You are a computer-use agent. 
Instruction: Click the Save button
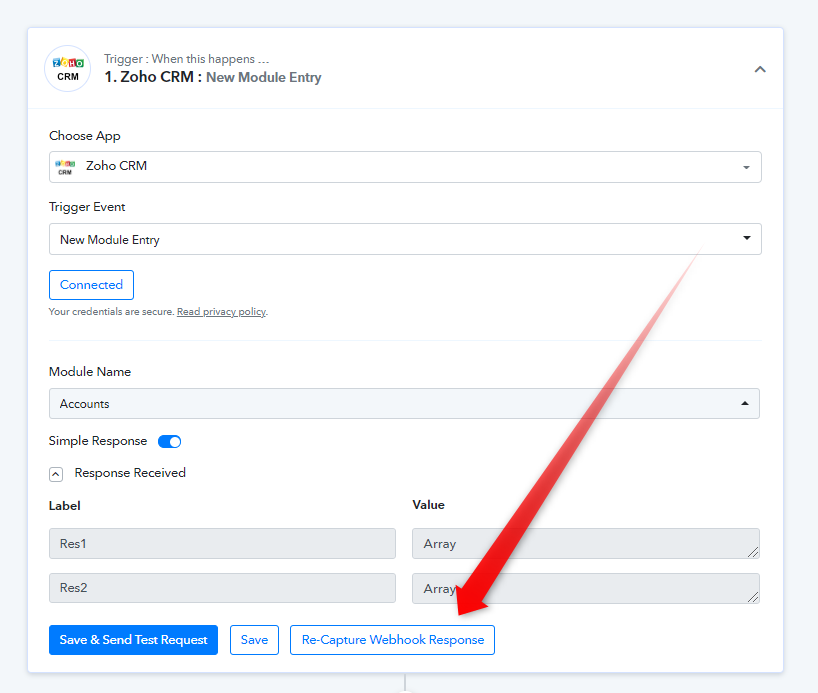tap(255, 640)
